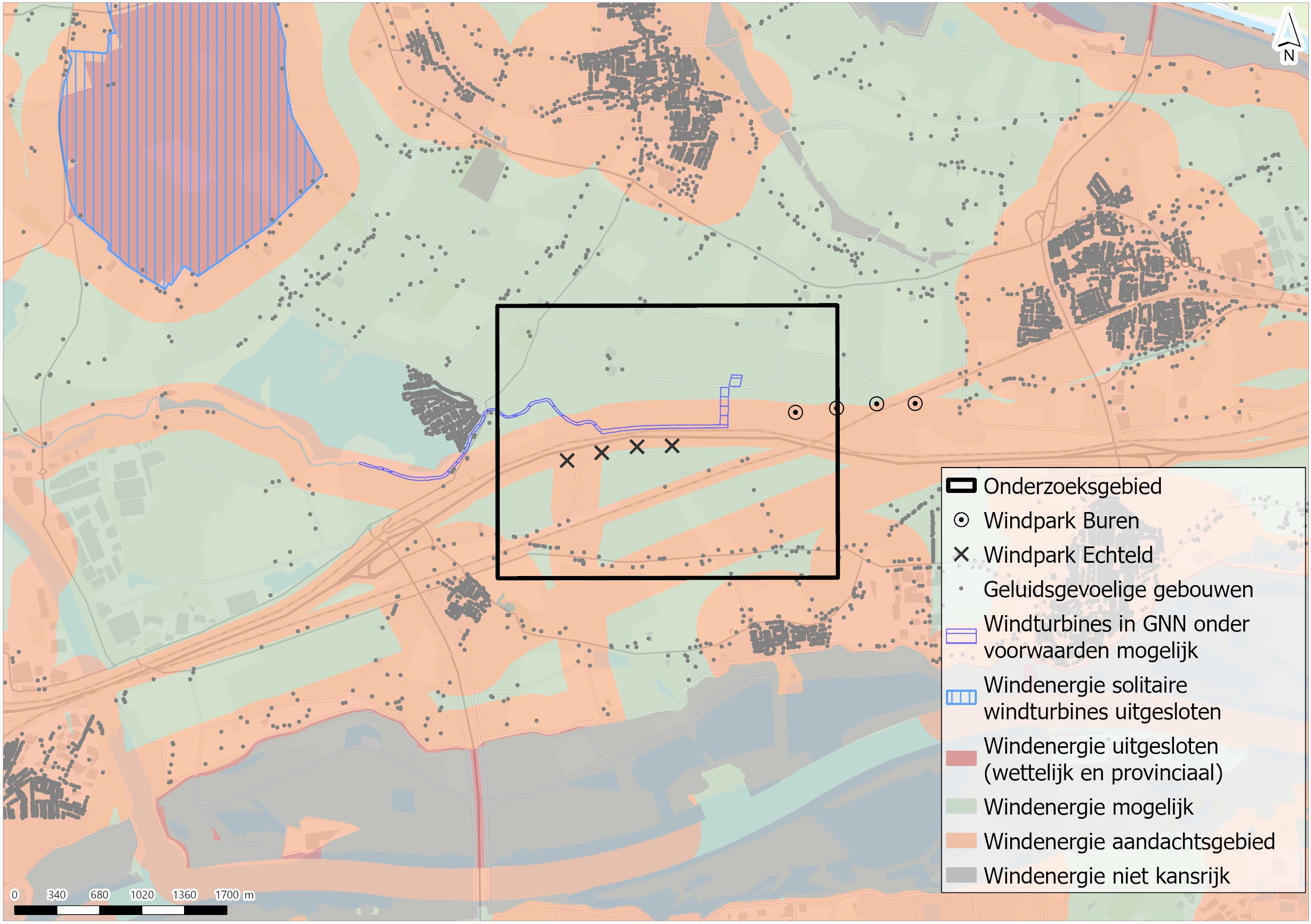Image resolution: width=1311 pixels, height=924 pixels.
Task: Click the Windenergie solitaire hatched legend symbol
Action: click(x=961, y=697)
